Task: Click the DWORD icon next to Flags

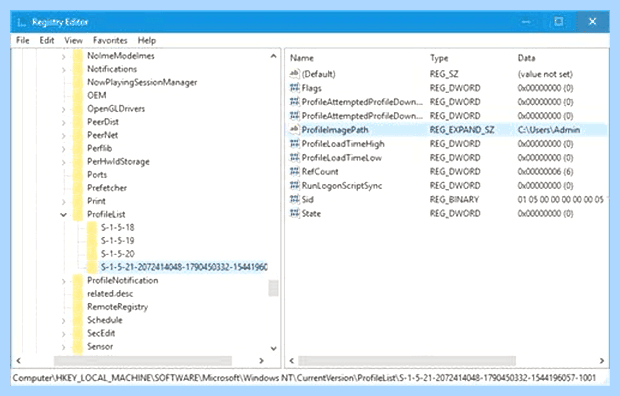Action: (x=294, y=87)
